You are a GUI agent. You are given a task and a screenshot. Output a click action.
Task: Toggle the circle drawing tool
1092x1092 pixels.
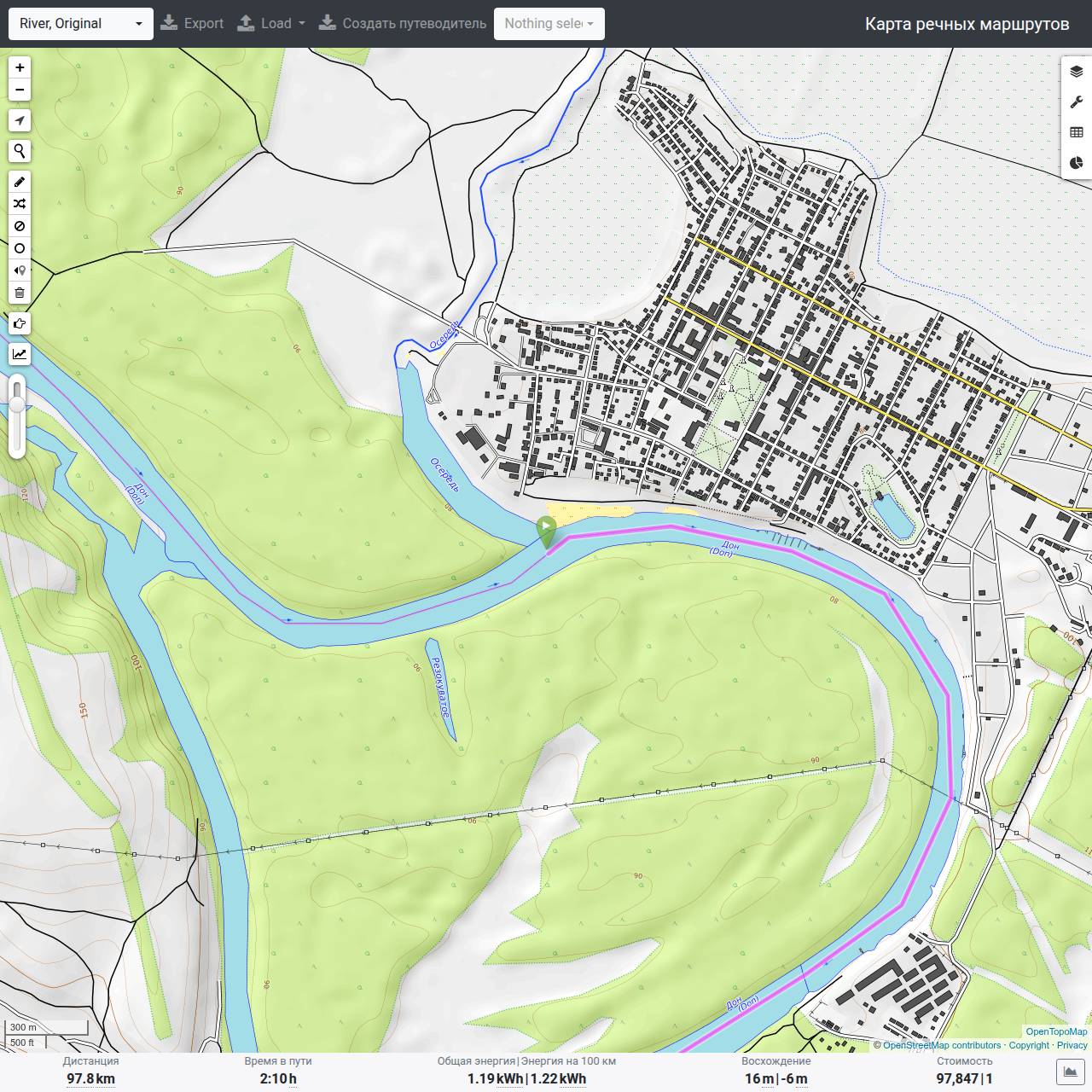click(20, 248)
